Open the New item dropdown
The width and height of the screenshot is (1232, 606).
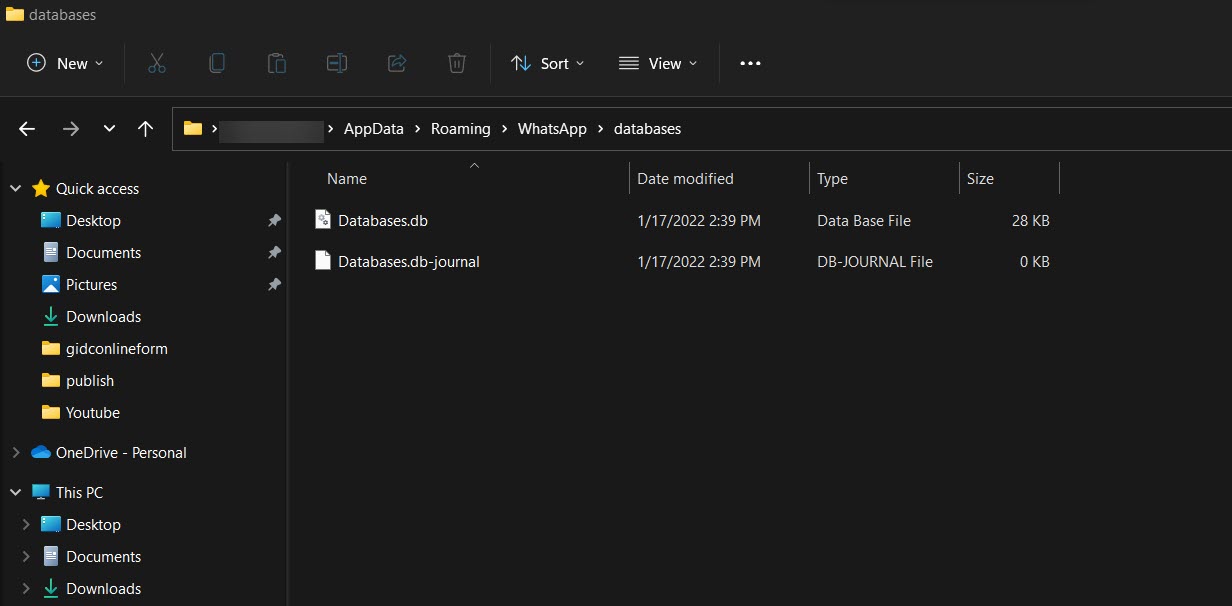coord(65,63)
